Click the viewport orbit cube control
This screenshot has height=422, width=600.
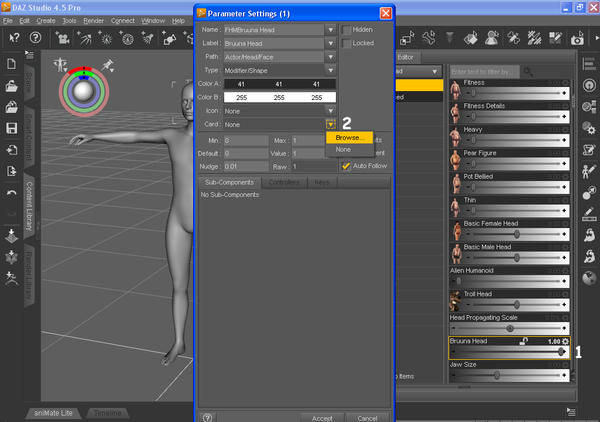tap(83, 91)
